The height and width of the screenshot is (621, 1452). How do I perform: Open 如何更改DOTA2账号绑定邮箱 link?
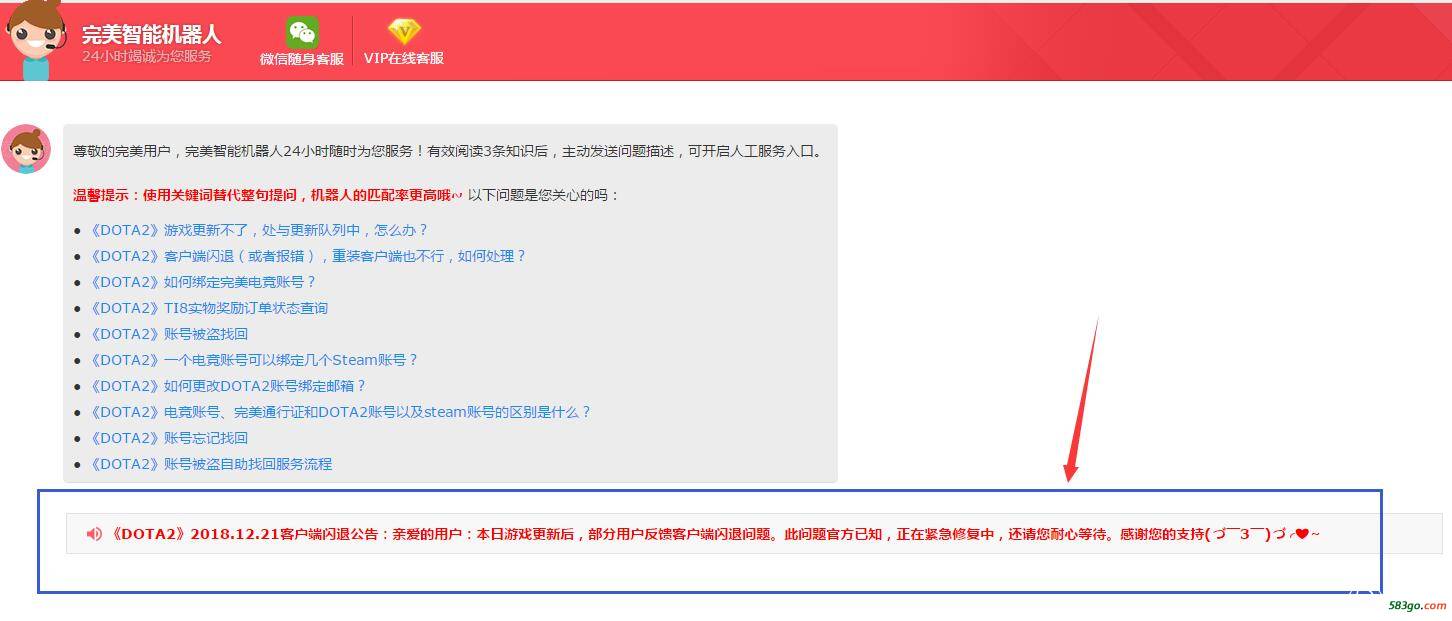pyautogui.click(x=228, y=386)
